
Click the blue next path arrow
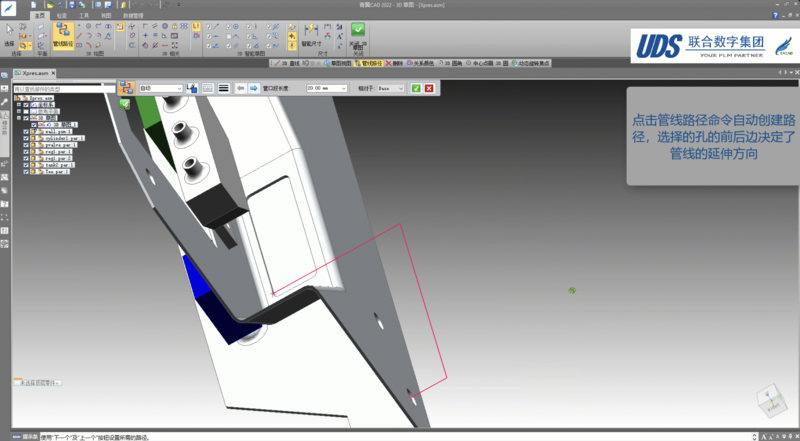click(x=254, y=88)
